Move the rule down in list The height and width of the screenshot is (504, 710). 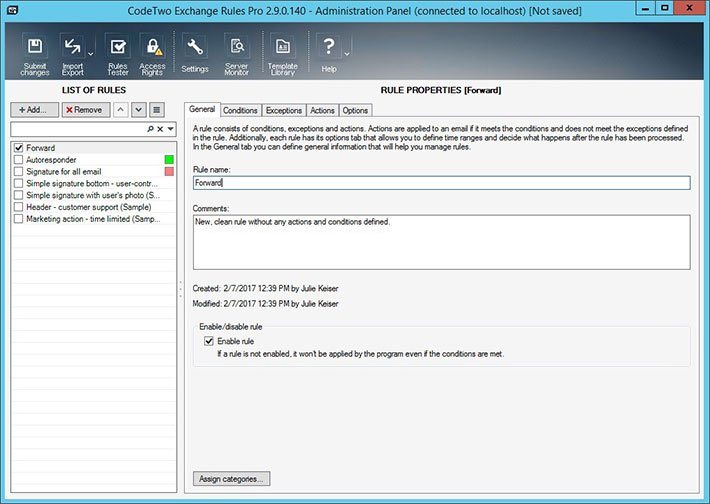point(139,110)
